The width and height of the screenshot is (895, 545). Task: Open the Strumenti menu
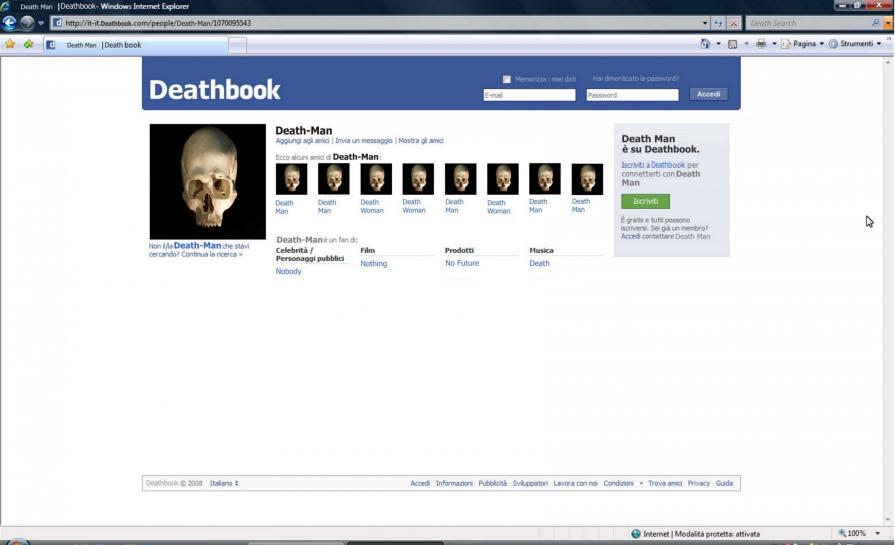[855, 44]
